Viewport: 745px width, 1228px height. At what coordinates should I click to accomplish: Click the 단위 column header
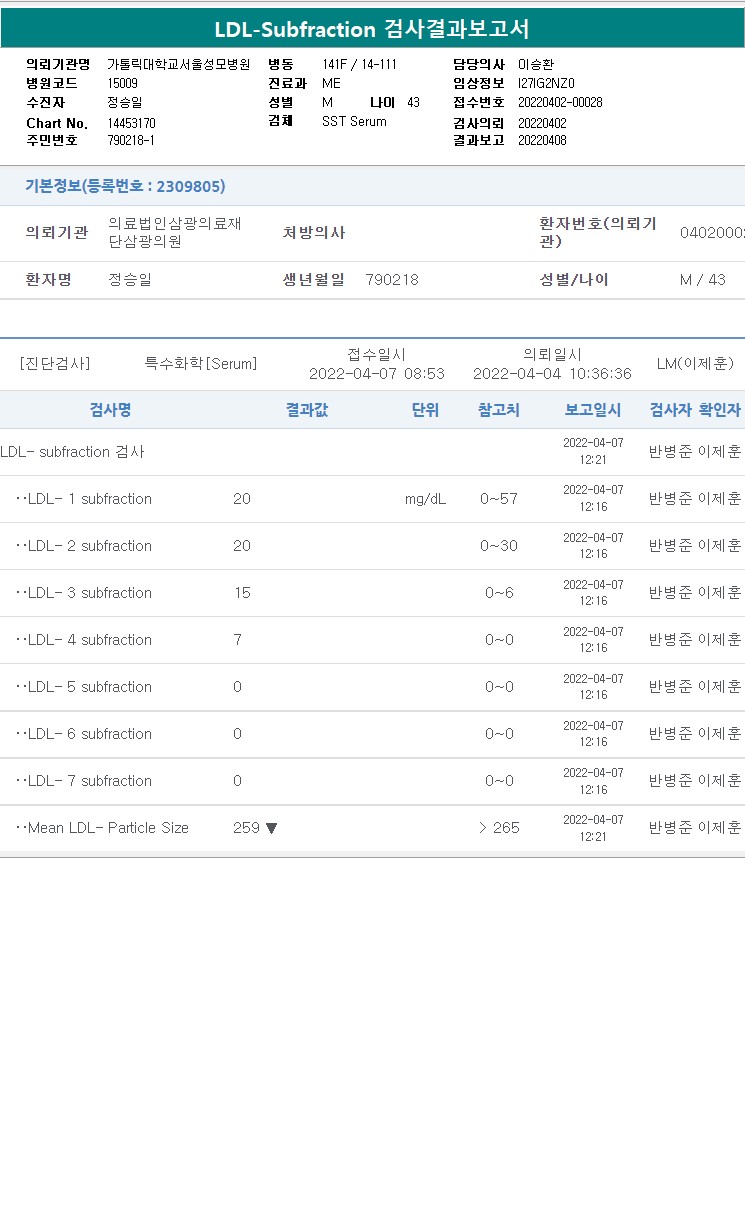(x=425, y=410)
